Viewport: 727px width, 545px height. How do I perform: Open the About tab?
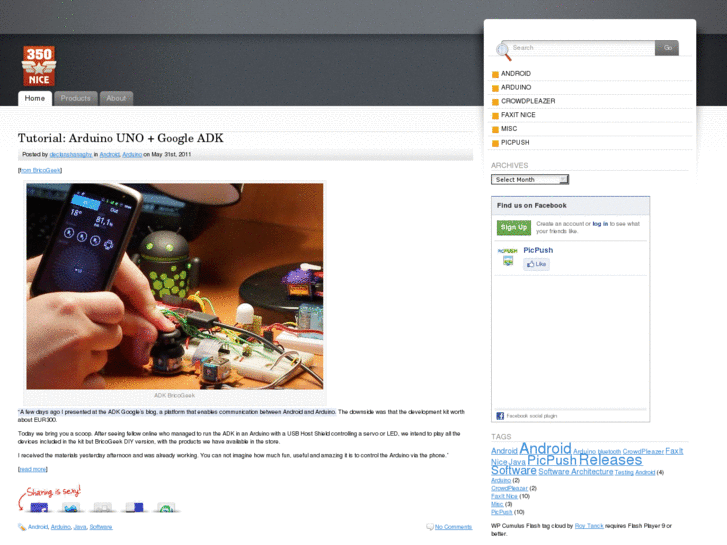pos(116,98)
